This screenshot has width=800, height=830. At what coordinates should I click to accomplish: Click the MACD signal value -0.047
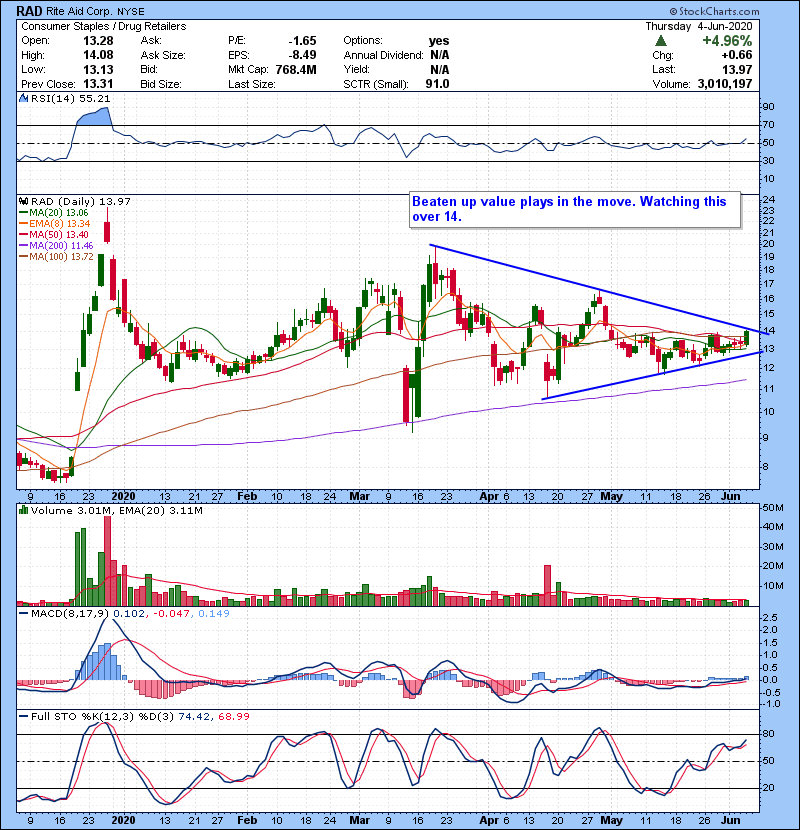(x=171, y=614)
